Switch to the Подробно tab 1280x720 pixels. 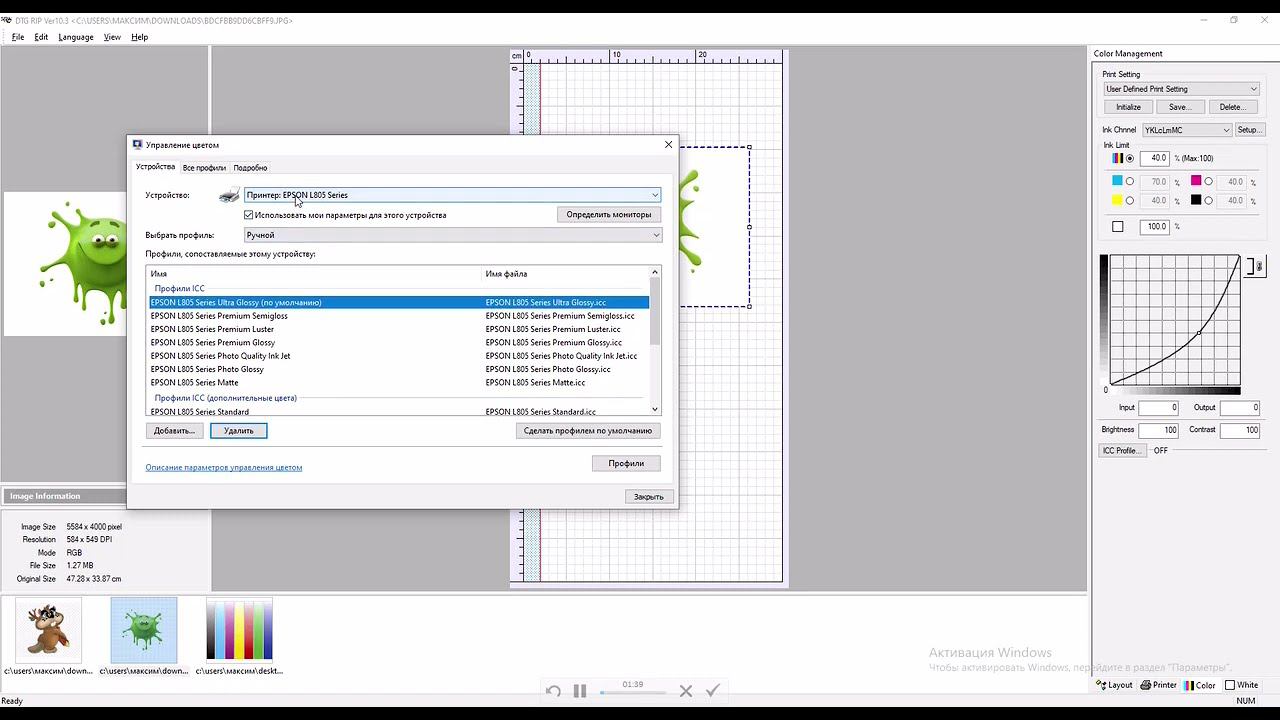click(250, 168)
